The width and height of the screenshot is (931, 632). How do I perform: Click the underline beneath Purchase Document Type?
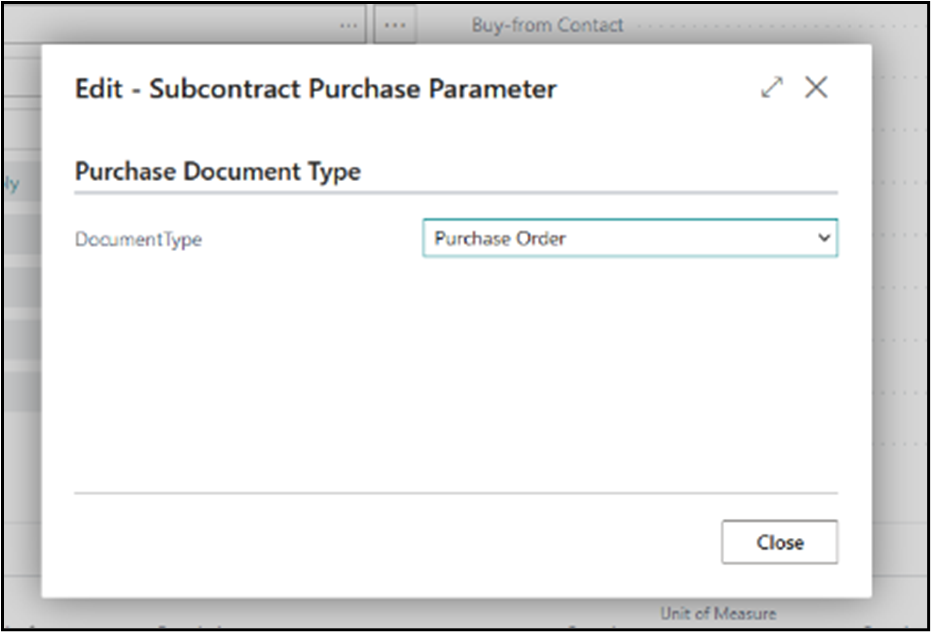(x=455, y=192)
